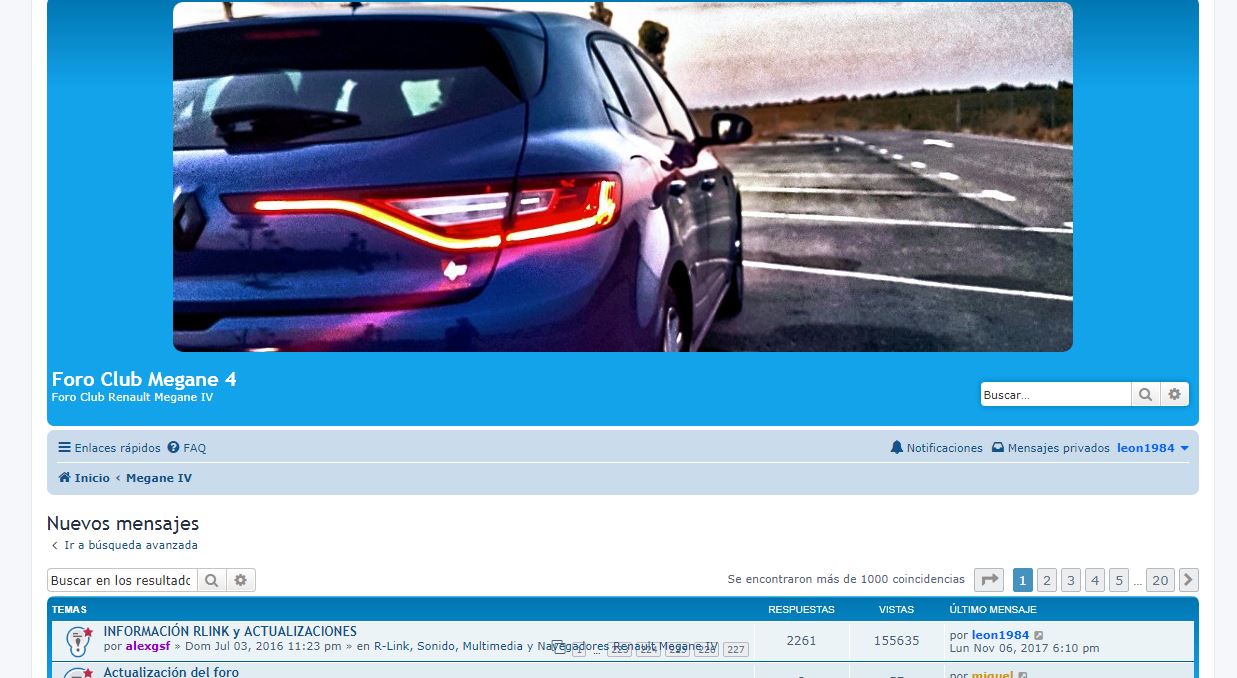This screenshot has height=678, width=1237.
Task: Click results advanced search gear button
Action: click(x=241, y=580)
